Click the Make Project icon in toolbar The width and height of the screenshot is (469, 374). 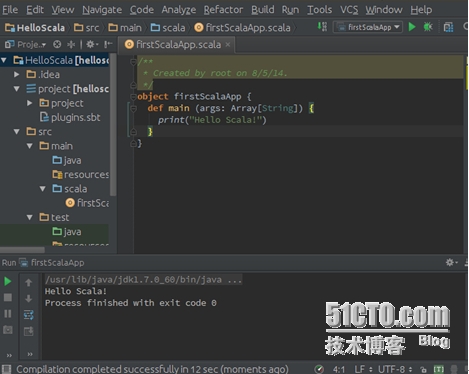coord(322,27)
